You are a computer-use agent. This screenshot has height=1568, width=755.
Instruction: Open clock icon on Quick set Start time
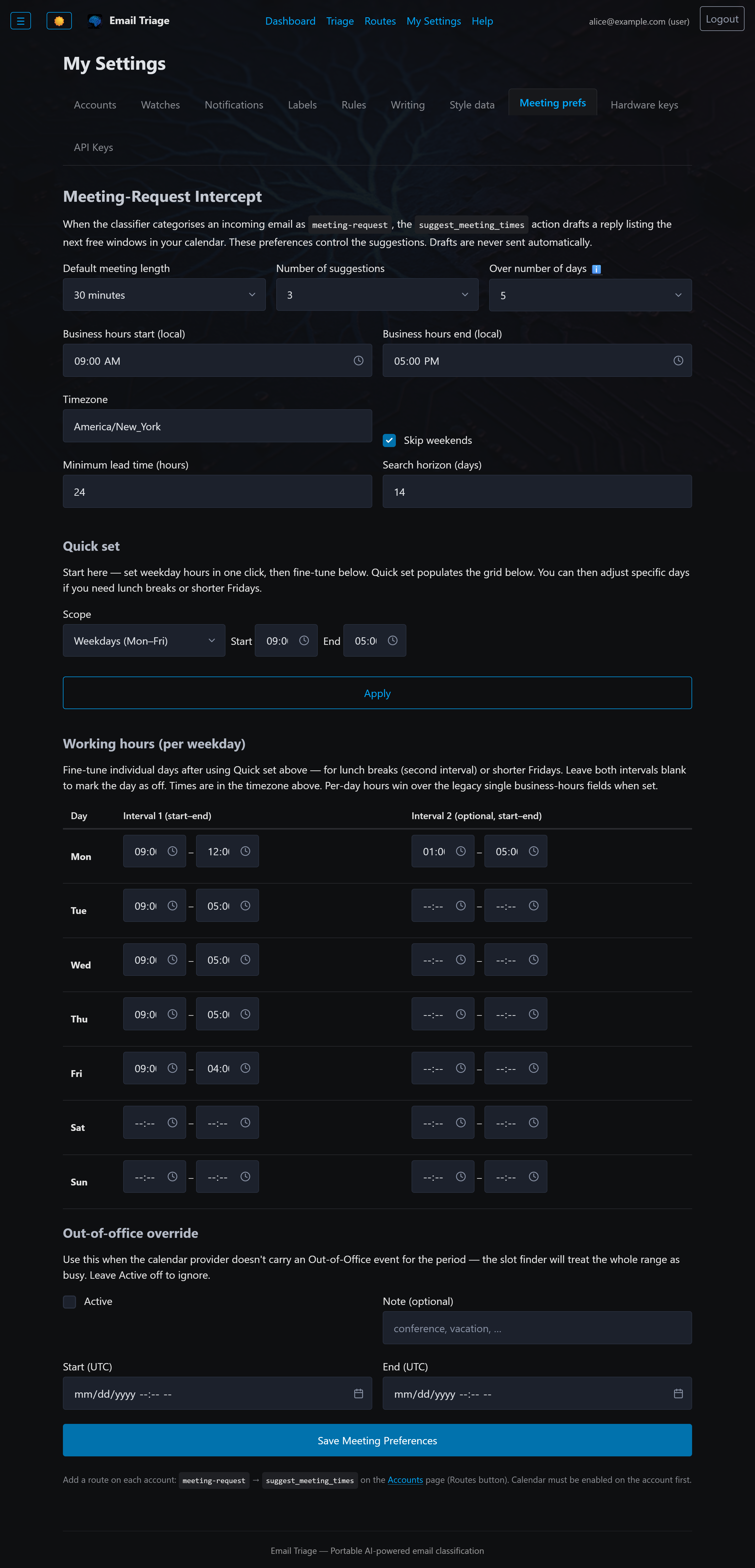coord(304,640)
